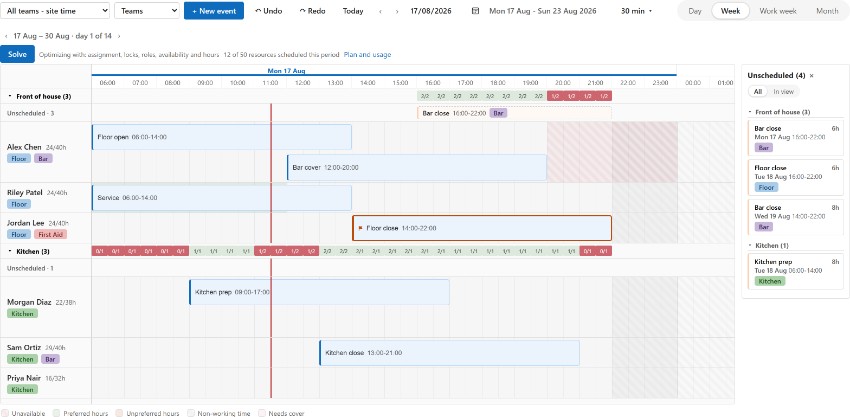Open Bar close Wed 19 Aug unscheduled card

[796, 217]
